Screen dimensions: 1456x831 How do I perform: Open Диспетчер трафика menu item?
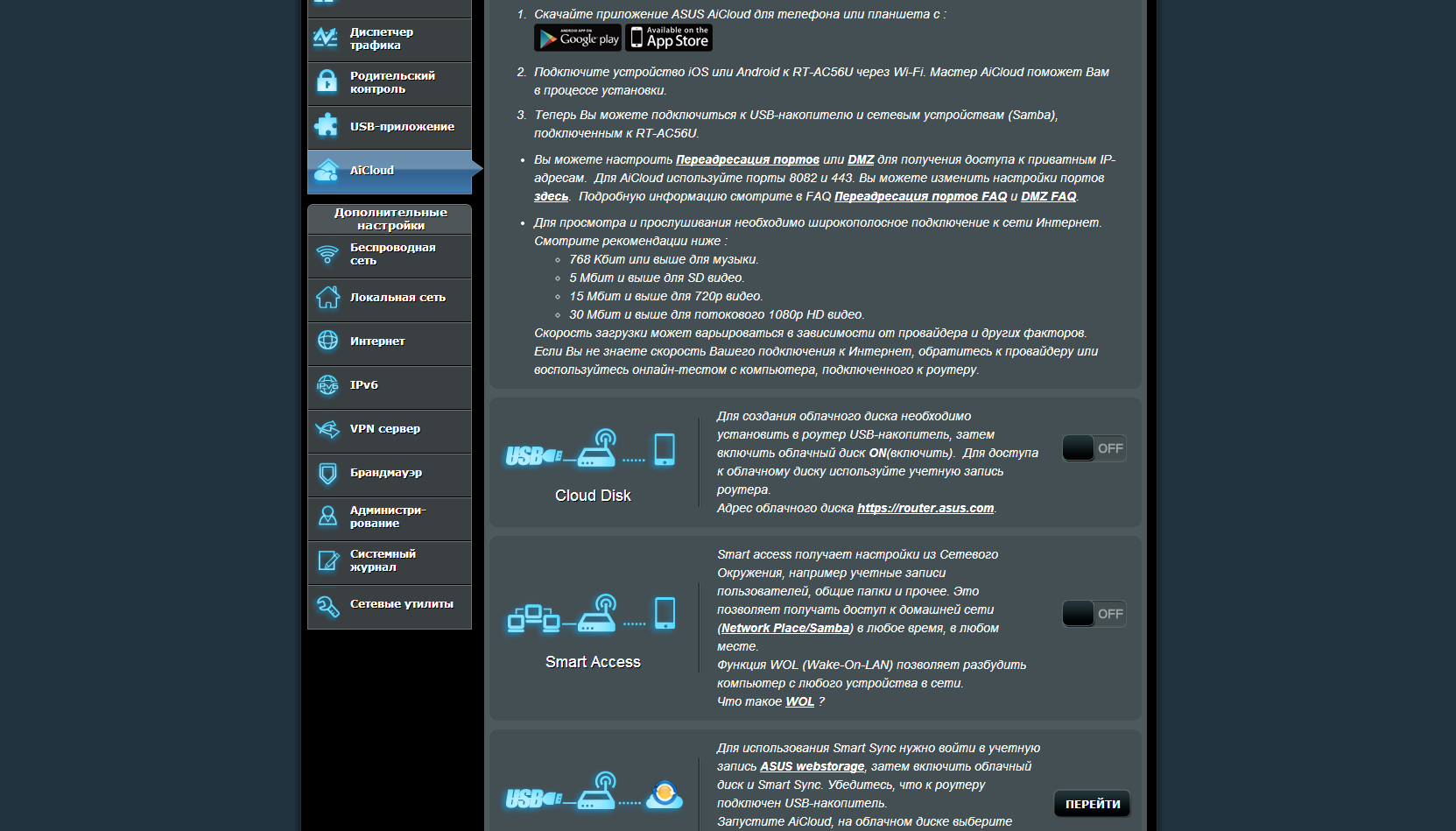(390, 39)
